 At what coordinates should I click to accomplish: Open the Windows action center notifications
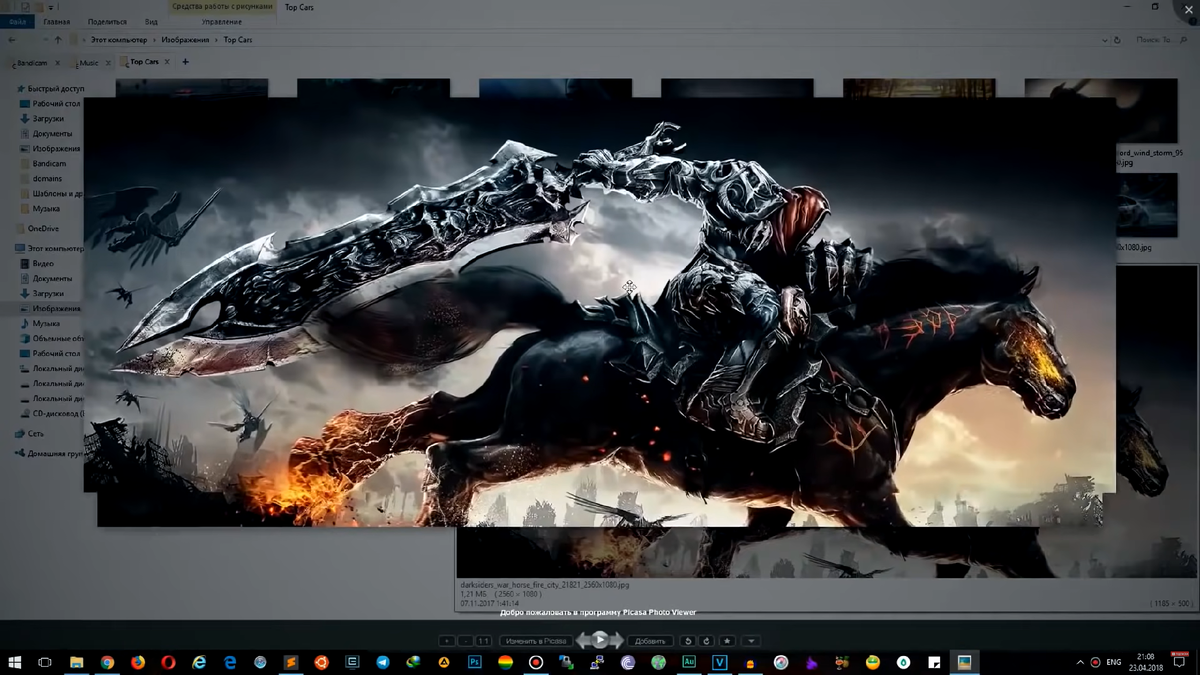coord(1180,662)
